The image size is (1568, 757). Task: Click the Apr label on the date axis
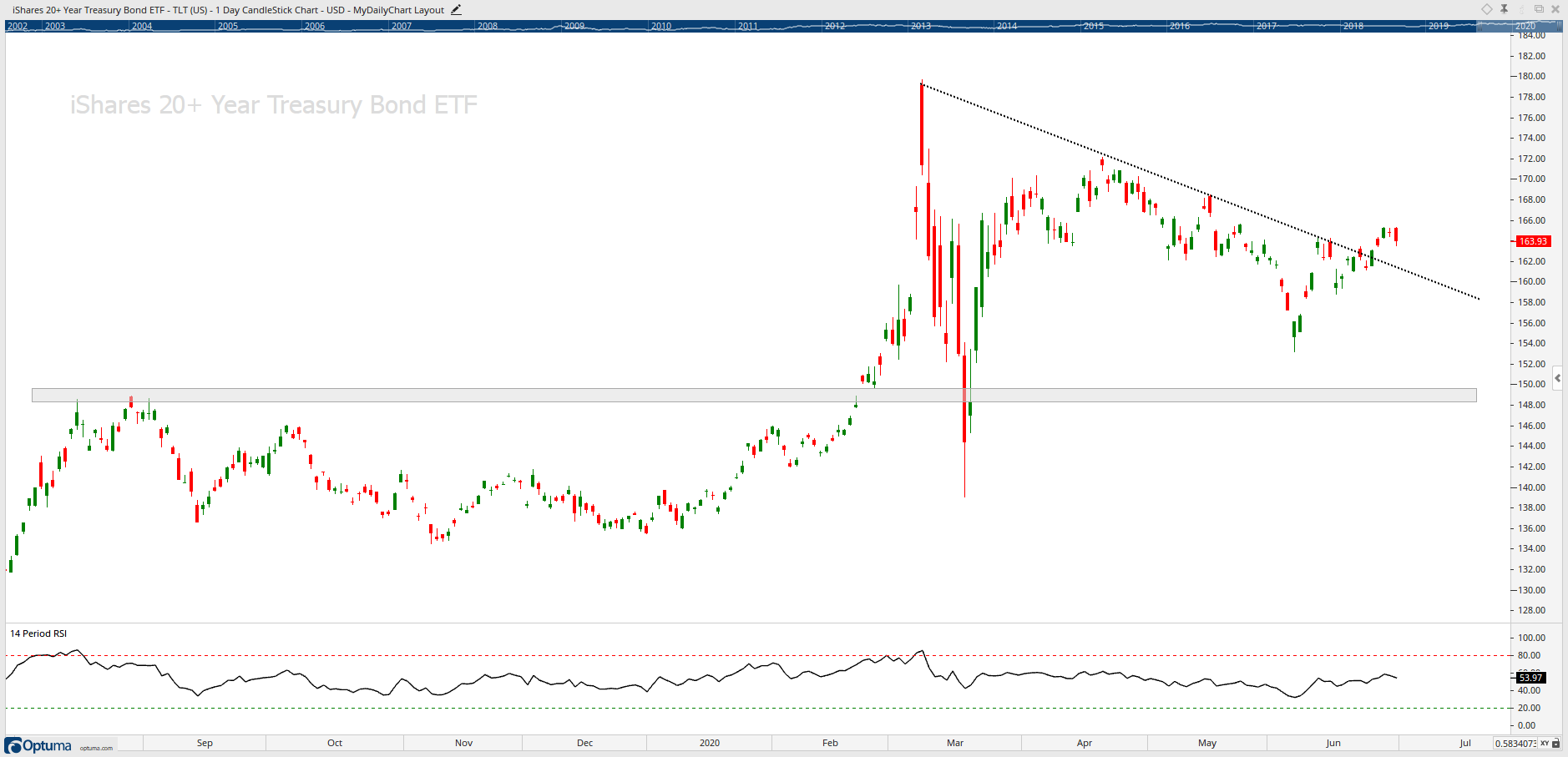(1085, 743)
